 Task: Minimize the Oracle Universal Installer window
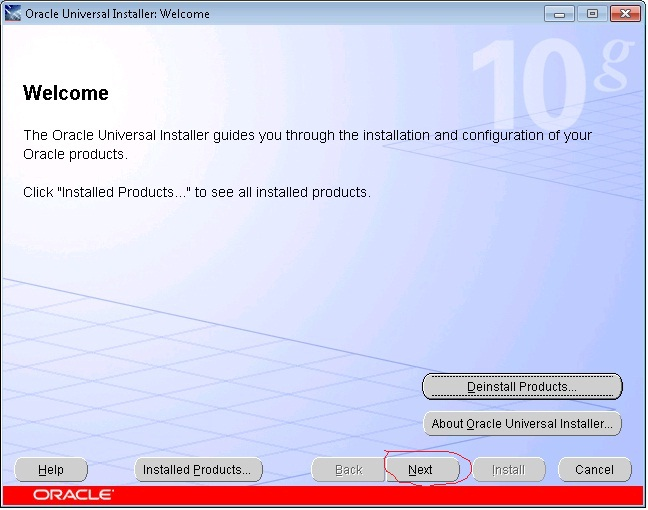[x=559, y=14]
